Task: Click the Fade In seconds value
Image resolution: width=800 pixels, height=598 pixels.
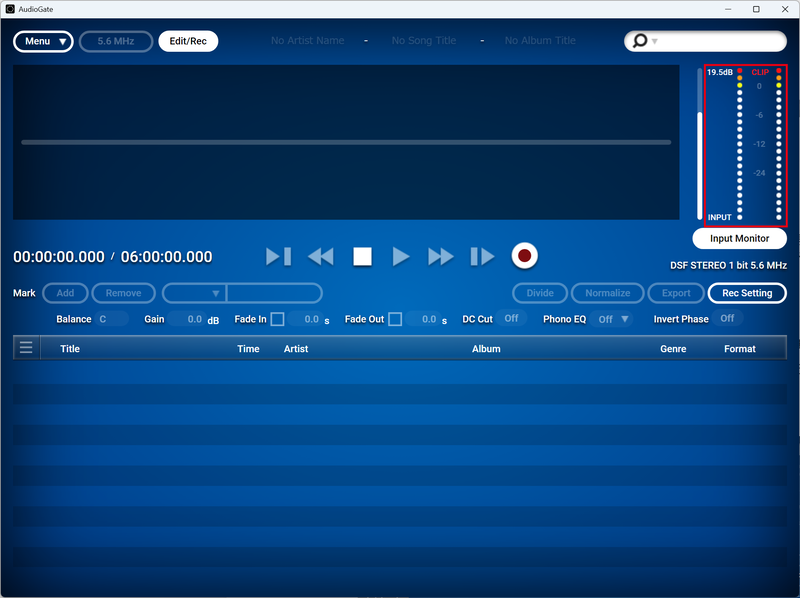Action: point(305,319)
